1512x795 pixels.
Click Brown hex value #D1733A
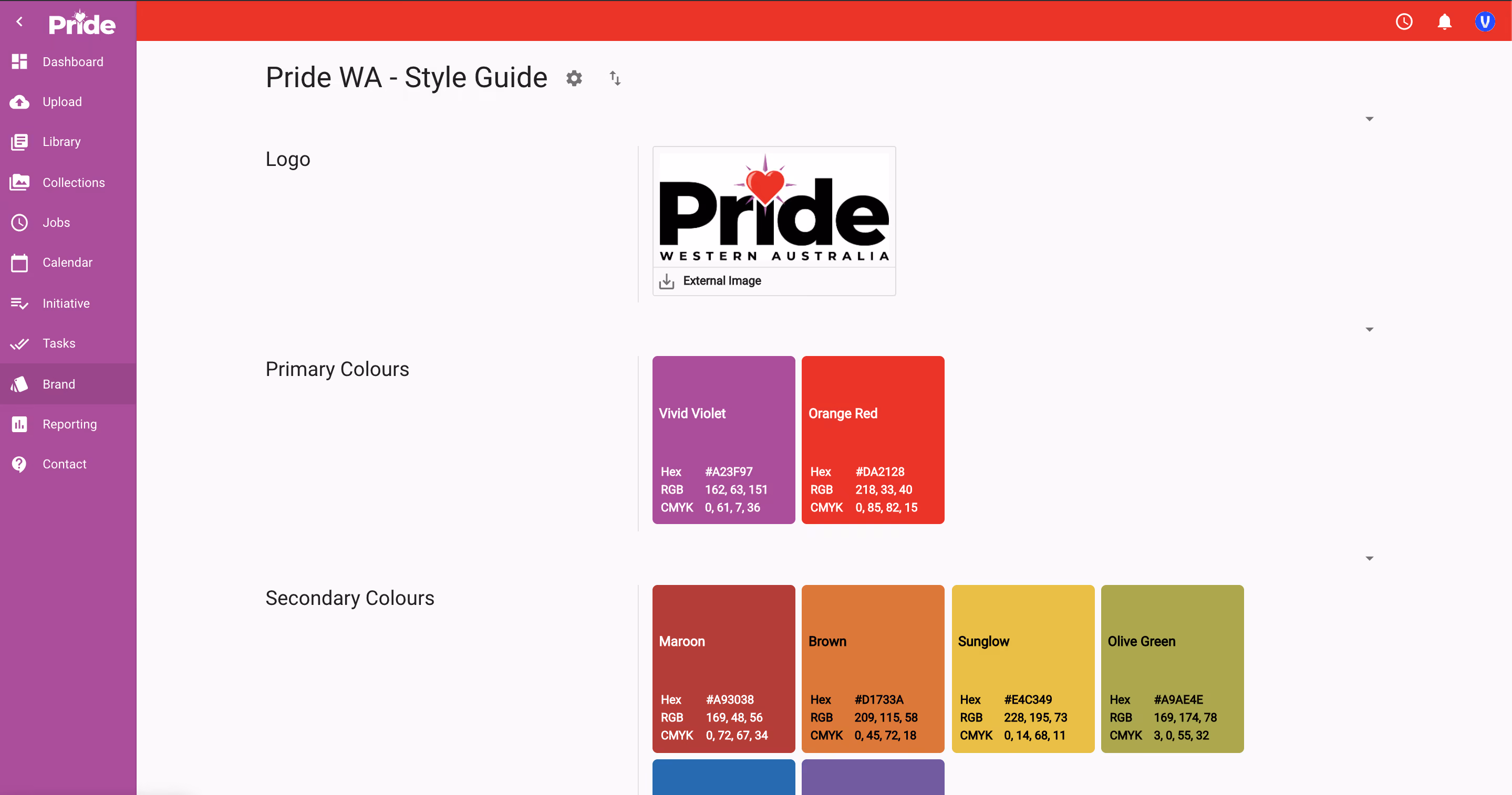coord(879,699)
